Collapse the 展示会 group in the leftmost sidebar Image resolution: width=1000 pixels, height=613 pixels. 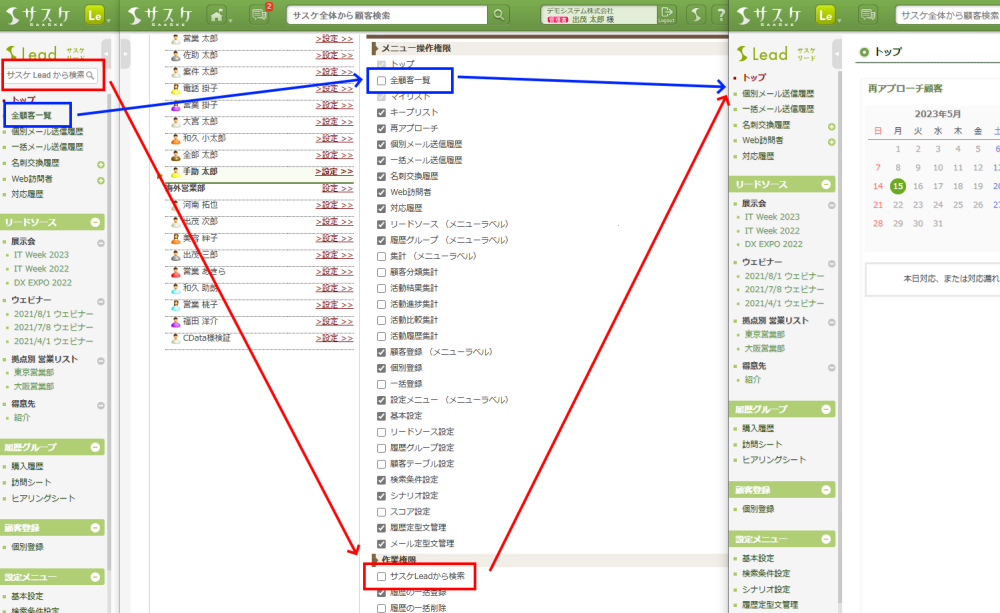pos(101,243)
